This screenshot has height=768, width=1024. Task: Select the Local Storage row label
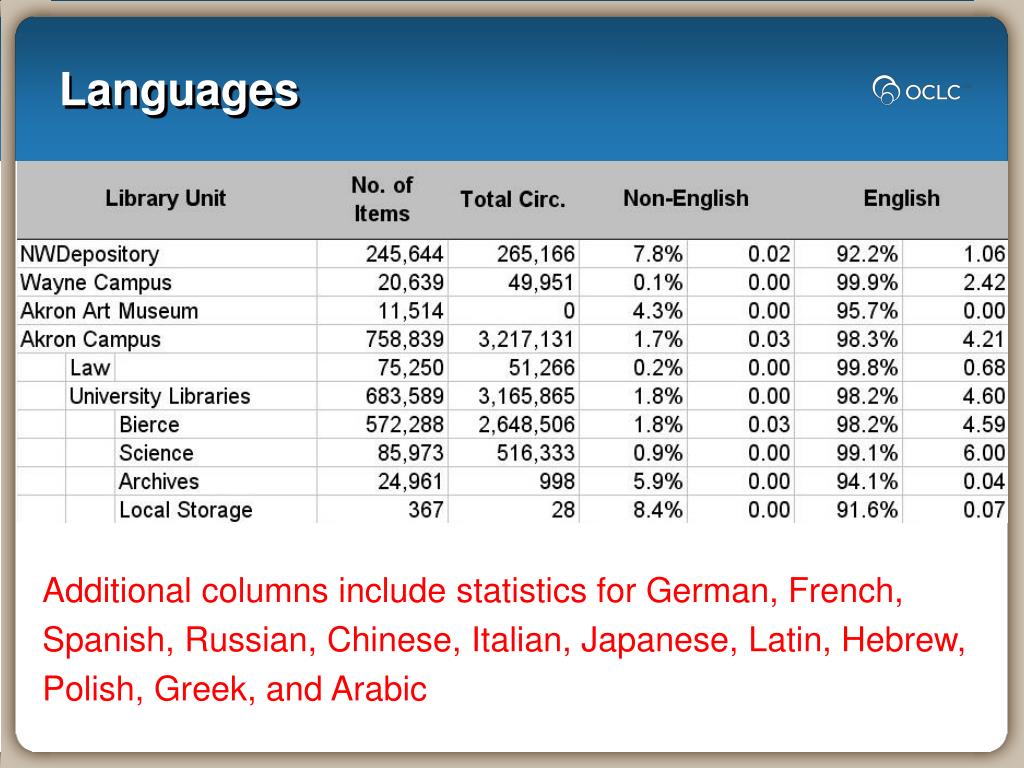coord(185,509)
